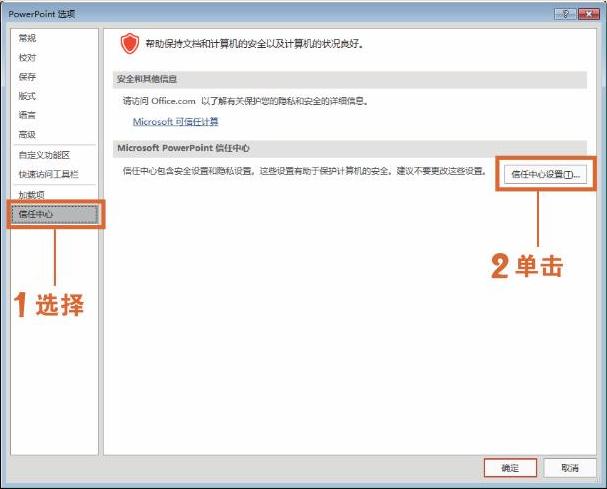Click the 帮助保持文档和计算机的安全 banner text

254,44
